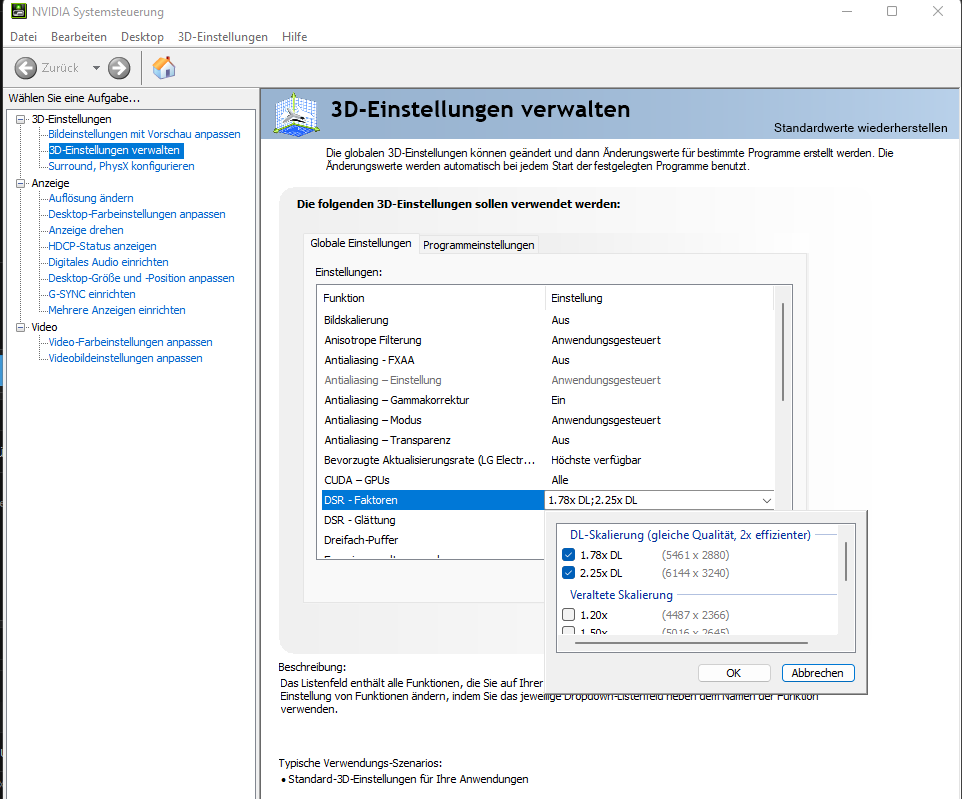
Task: Open Anzeige drehen page
Action: [86, 230]
